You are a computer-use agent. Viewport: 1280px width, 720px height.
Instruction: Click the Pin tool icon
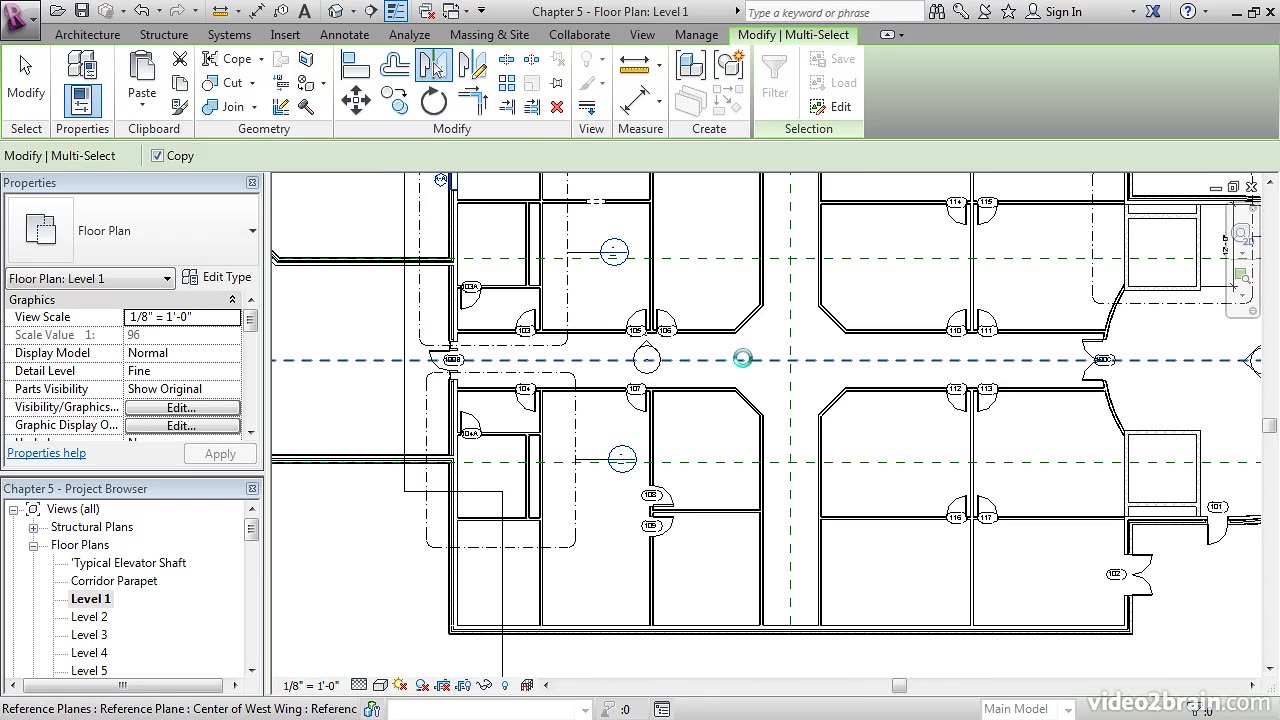click(557, 83)
